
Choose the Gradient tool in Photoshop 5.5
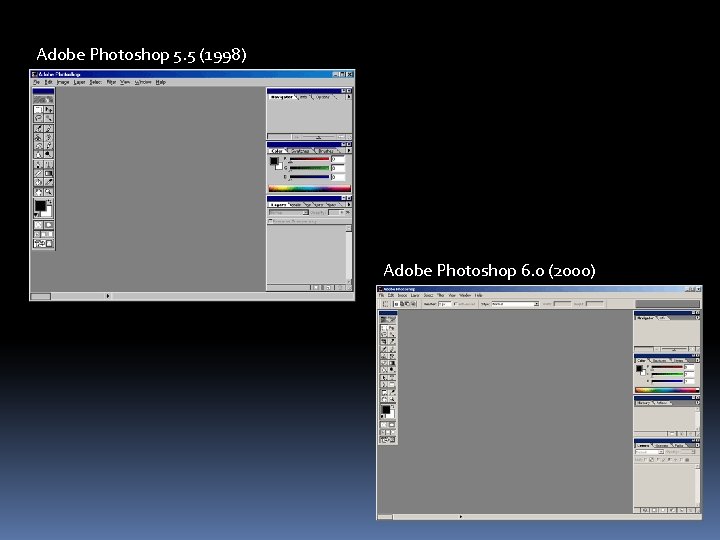pyautogui.click(x=49, y=173)
